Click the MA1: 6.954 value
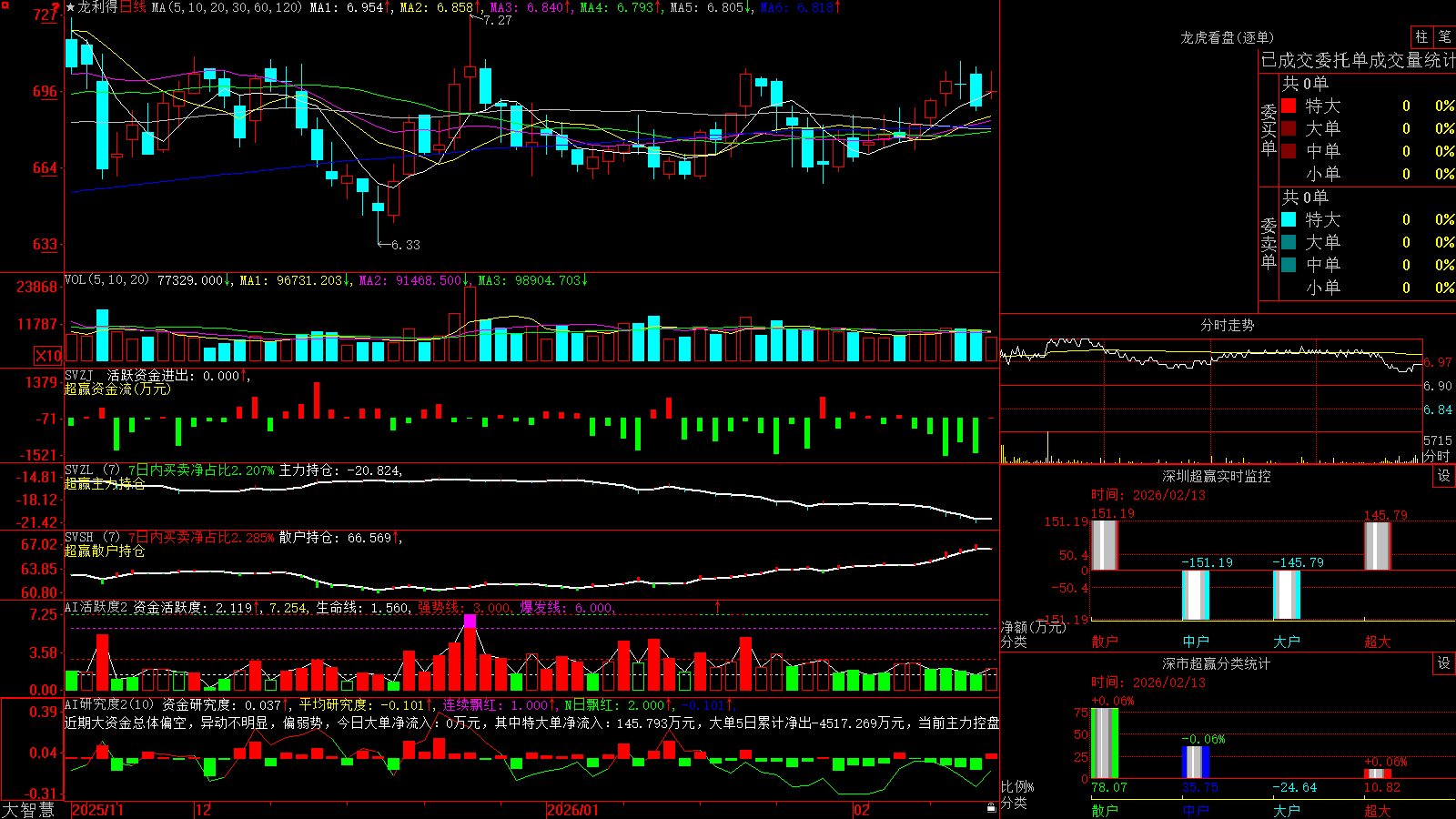Screen dimensions: 1456x819 pyautogui.click(x=350, y=7)
